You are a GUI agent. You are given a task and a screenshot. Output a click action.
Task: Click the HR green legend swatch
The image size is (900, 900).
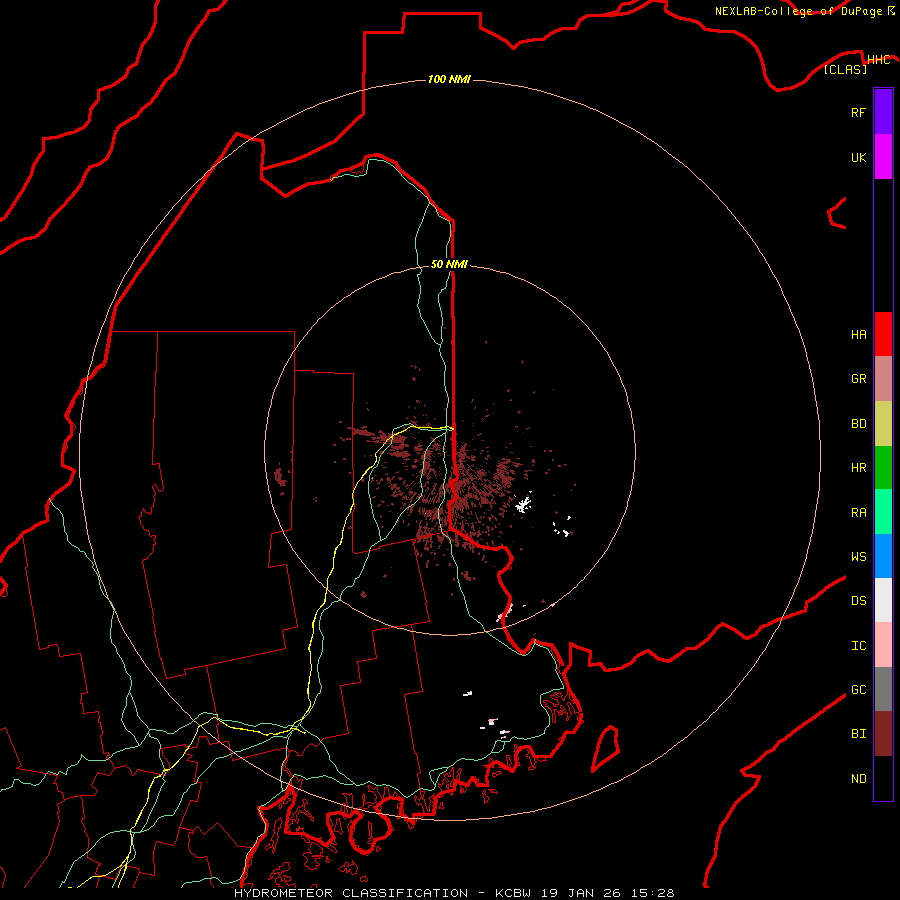pos(883,468)
